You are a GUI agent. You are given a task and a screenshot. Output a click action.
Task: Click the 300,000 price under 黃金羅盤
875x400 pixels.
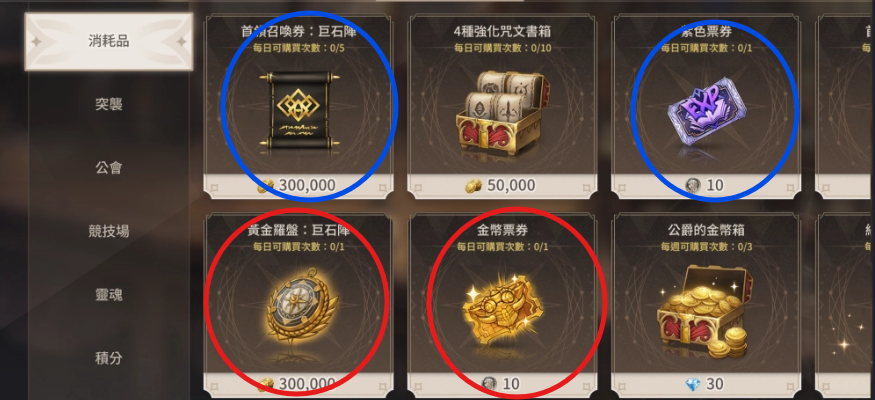point(298,384)
